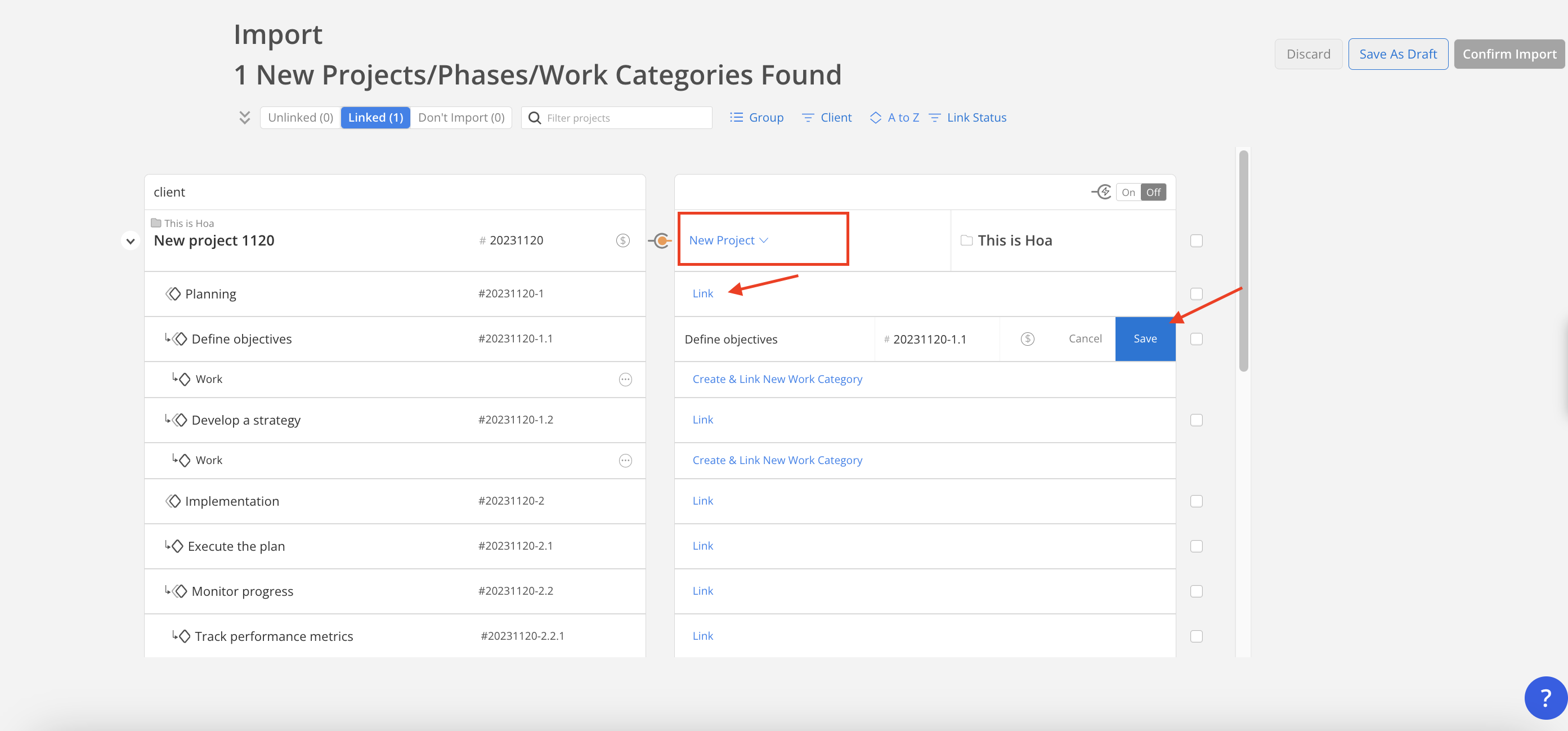1568x731 pixels.
Task: Open the ellipsis menu on first Work row
Action: [x=625, y=380]
